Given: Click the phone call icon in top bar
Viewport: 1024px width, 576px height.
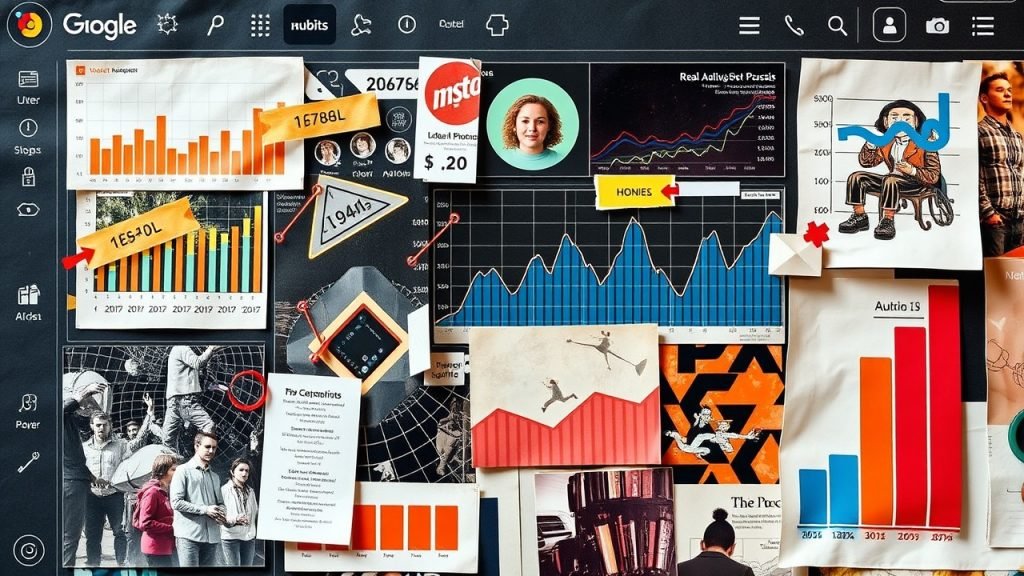Looking at the screenshot, I should (x=794, y=26).
